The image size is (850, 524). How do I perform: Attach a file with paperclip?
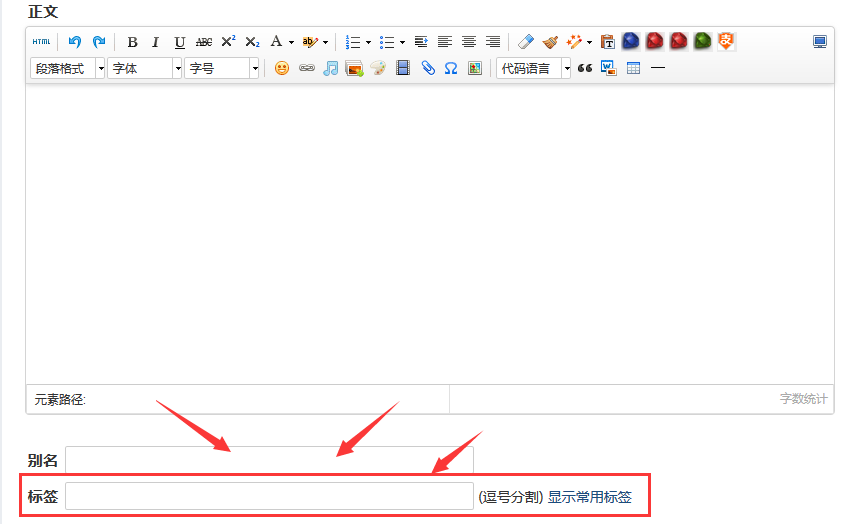tap(428, 68)
